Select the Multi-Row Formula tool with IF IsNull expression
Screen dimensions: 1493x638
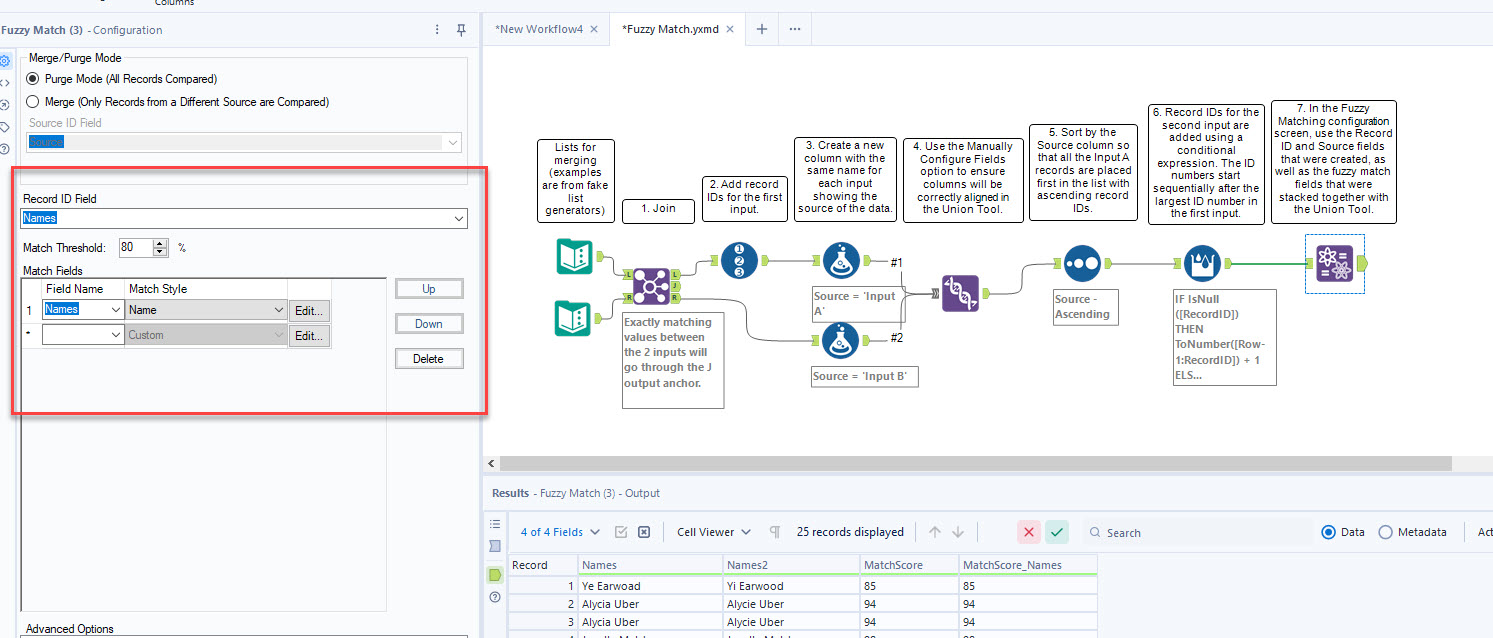click(1202, 263)
